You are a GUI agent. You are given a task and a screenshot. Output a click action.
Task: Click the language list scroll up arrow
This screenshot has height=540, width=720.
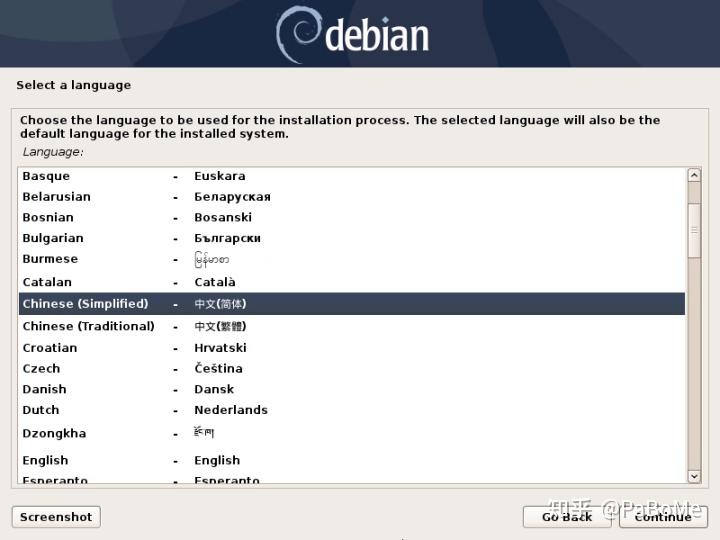pos(694,175)
